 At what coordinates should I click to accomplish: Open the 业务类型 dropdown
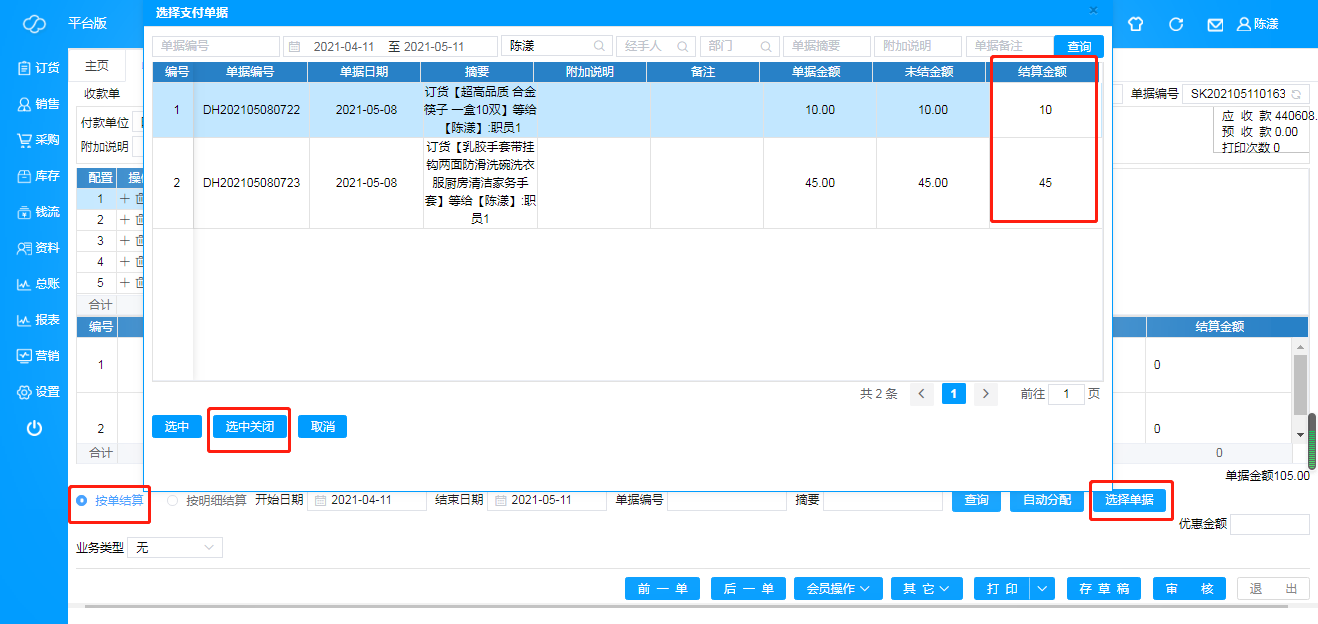tap(174, 548)
